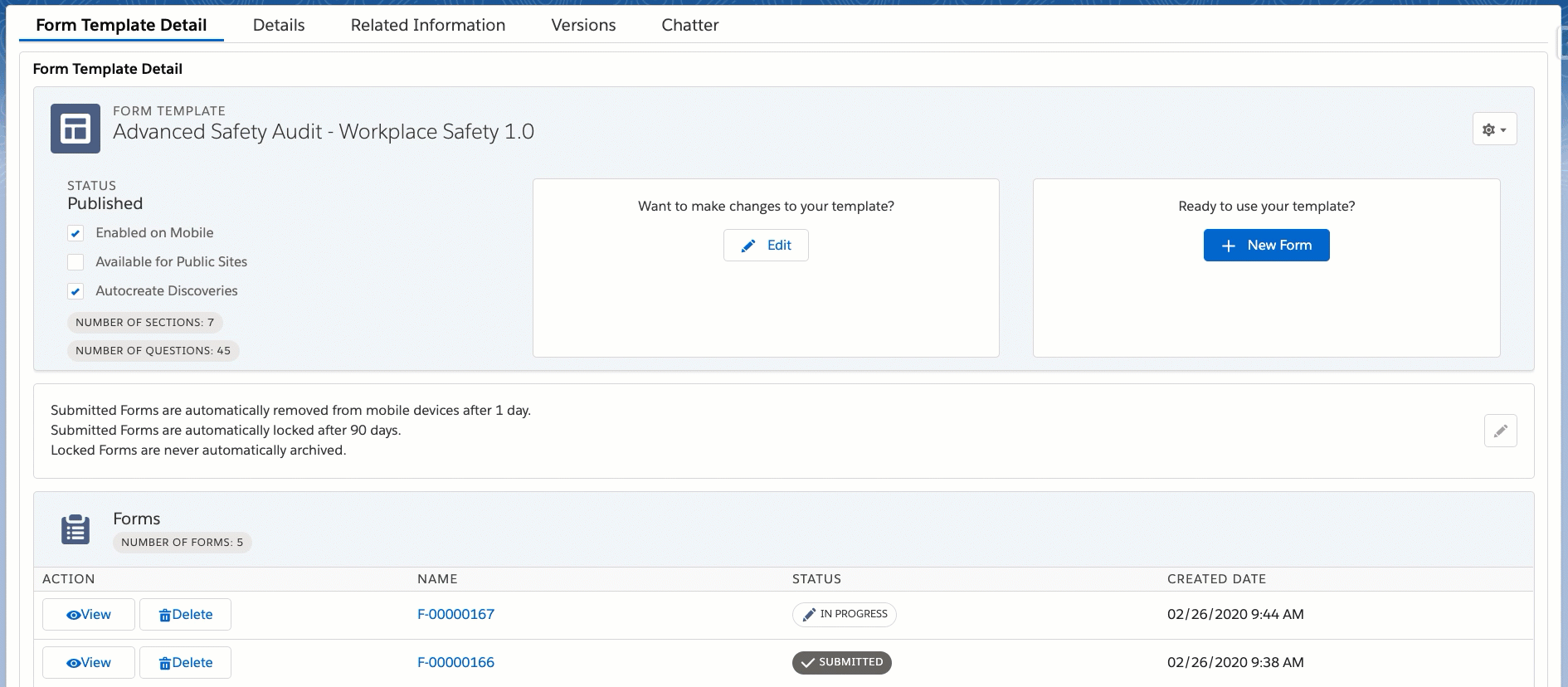The image size is (1568, 687).
Task: Click the In Progress status badge
Action: pos(844,614)
